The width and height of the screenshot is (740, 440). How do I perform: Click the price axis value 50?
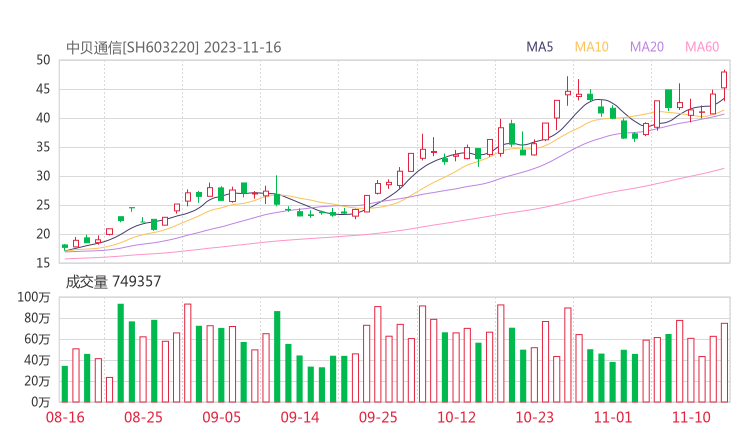pyautogui.click(x=43, y=60)
